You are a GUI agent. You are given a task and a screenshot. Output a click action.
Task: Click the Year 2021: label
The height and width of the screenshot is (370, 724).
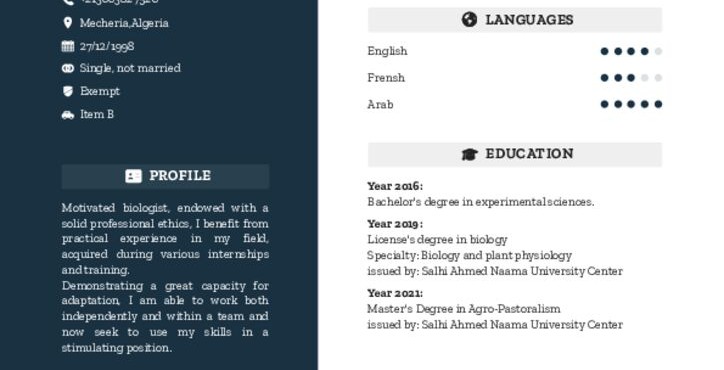pos(395,293)
